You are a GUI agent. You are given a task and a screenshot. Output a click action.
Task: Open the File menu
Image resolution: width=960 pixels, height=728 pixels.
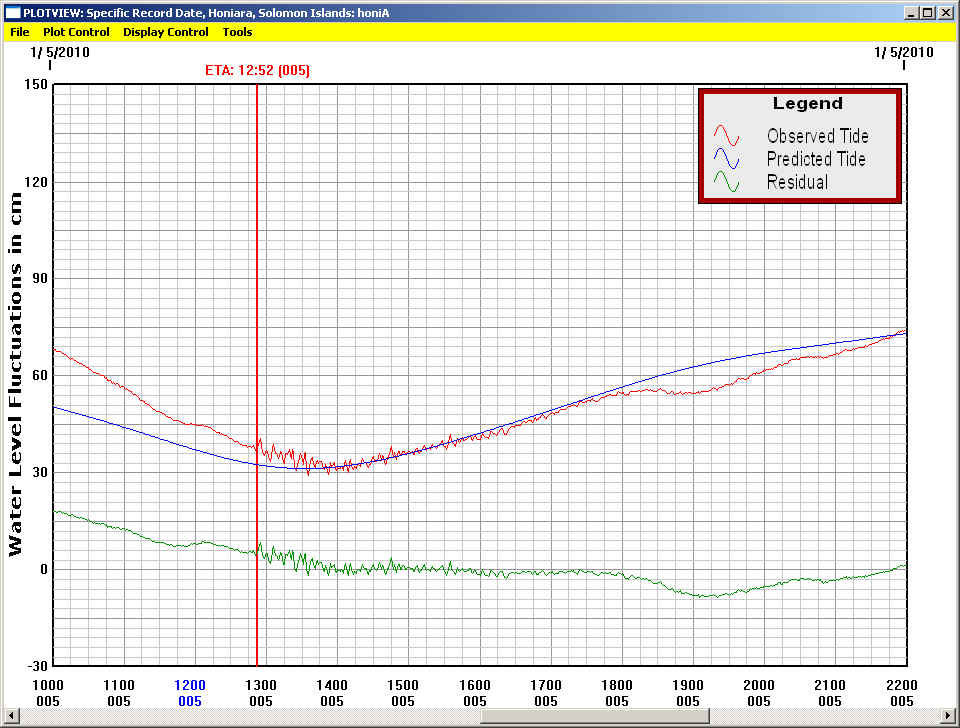(x=20, y=32)
